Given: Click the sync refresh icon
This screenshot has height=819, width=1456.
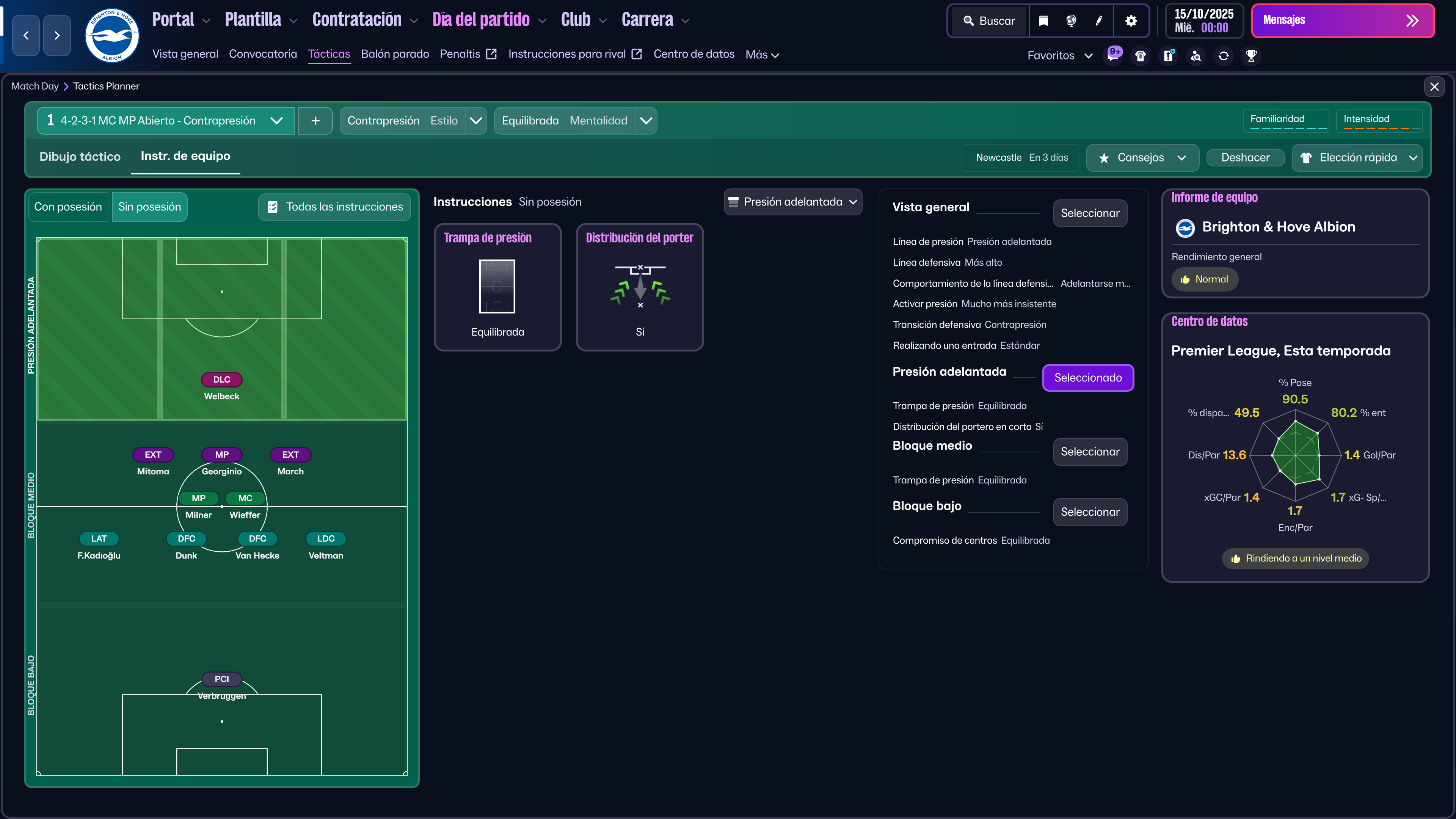Looking at the screenshot, I should (x=1223, y=55).
